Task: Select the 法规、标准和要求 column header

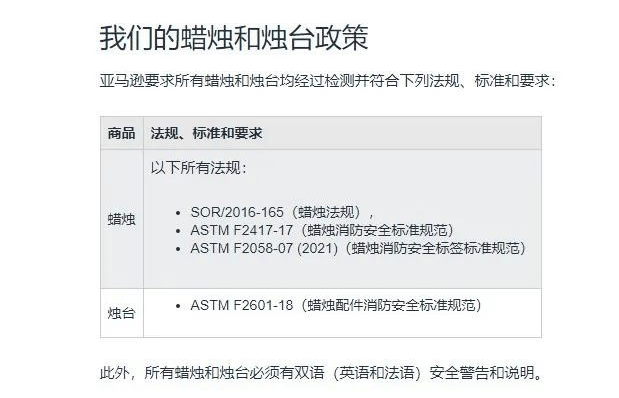Action: pos(342,133)
